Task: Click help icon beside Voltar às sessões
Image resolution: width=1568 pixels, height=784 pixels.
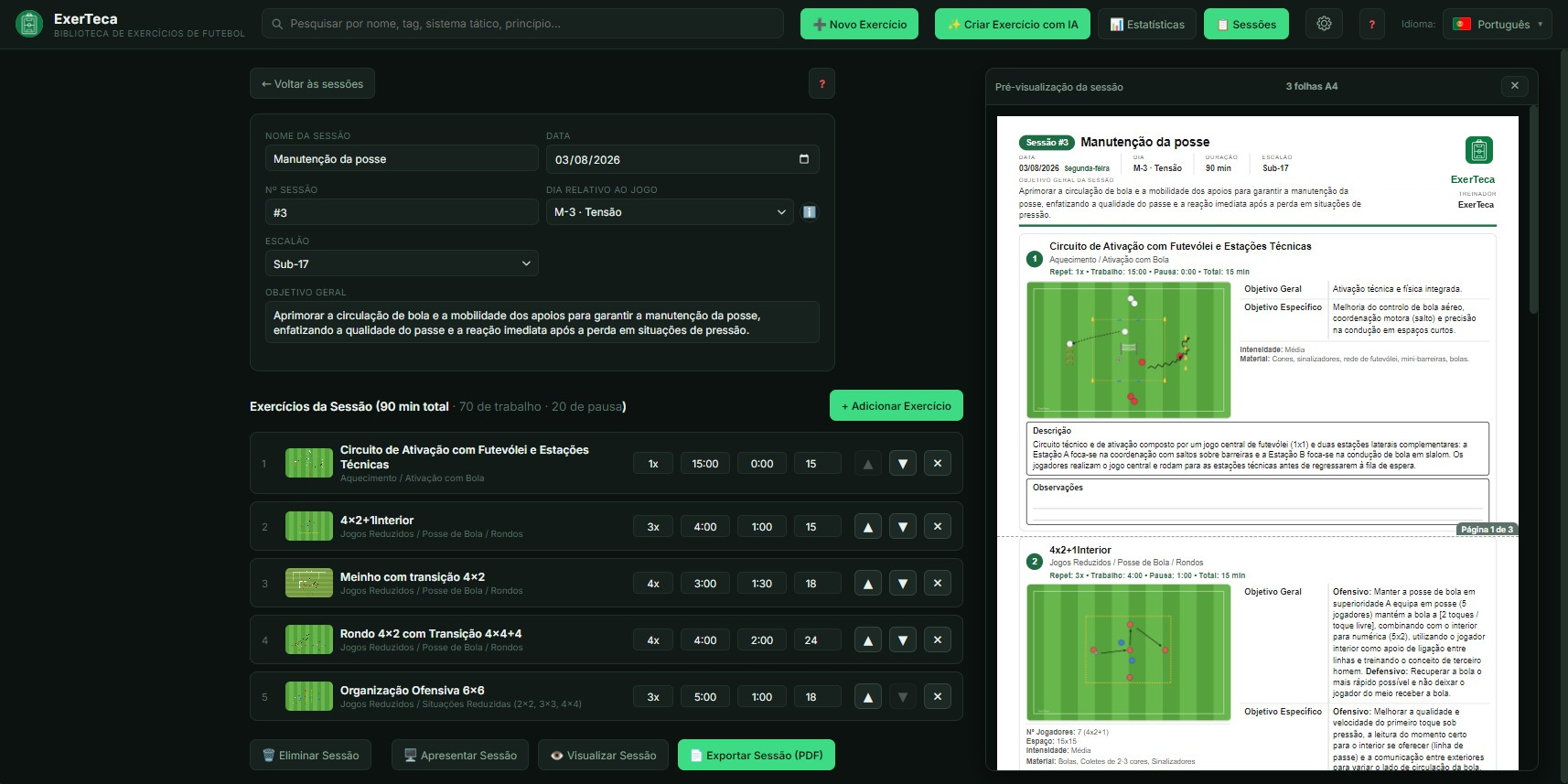Action: [x=822, y=83]
